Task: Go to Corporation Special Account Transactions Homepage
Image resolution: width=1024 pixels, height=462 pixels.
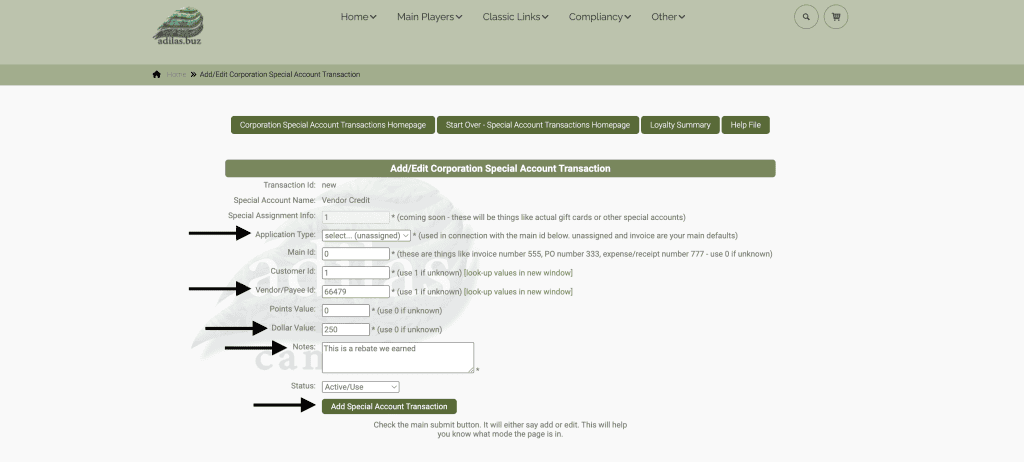Action: coord(333,125)
